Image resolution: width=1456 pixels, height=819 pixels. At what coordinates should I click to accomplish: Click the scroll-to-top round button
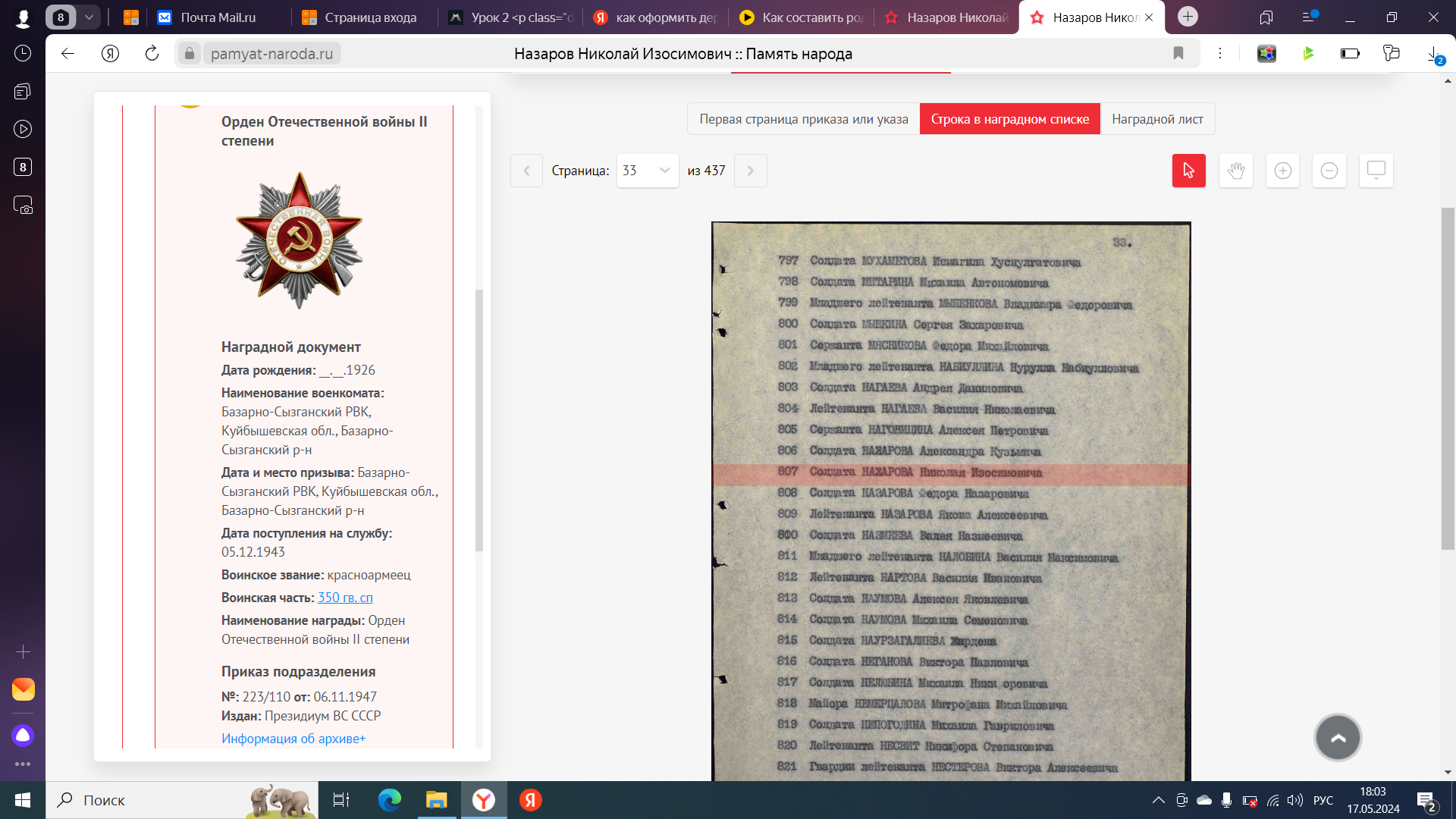click(x=1338, y=737)
